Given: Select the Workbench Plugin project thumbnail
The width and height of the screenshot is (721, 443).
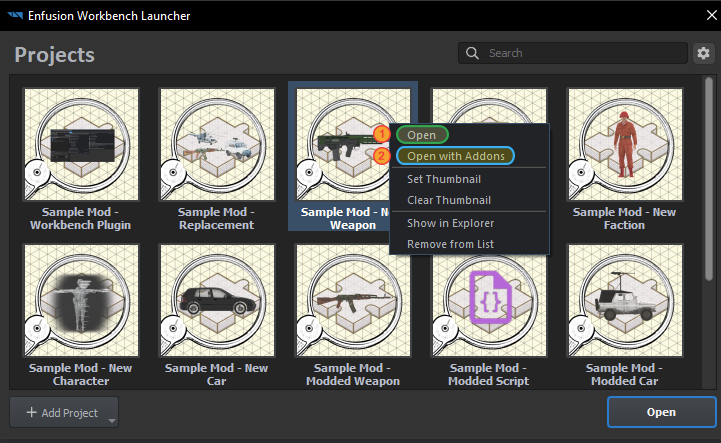Looking at the screenshot, I should 81,144.
